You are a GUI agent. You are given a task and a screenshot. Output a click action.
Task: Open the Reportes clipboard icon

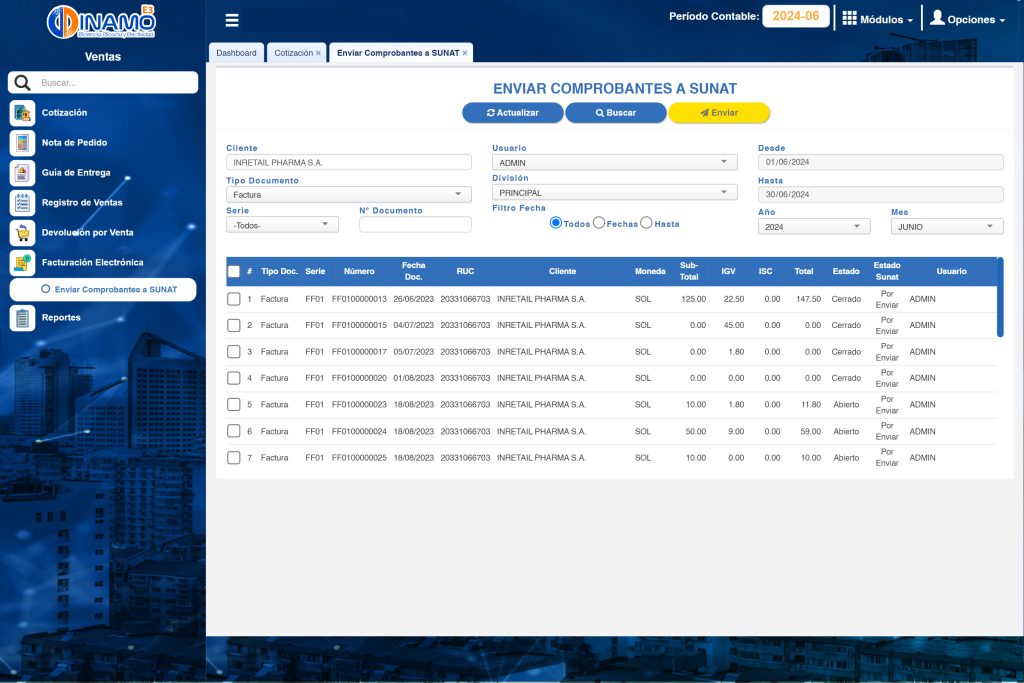click(22, 318)
